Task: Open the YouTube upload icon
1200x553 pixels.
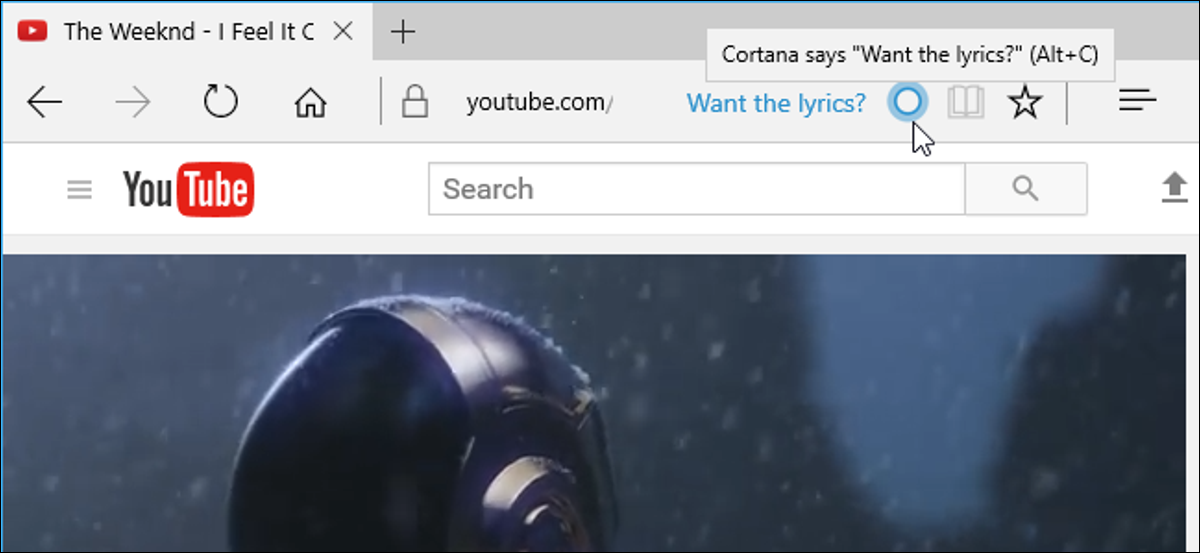Action: 1174,188
